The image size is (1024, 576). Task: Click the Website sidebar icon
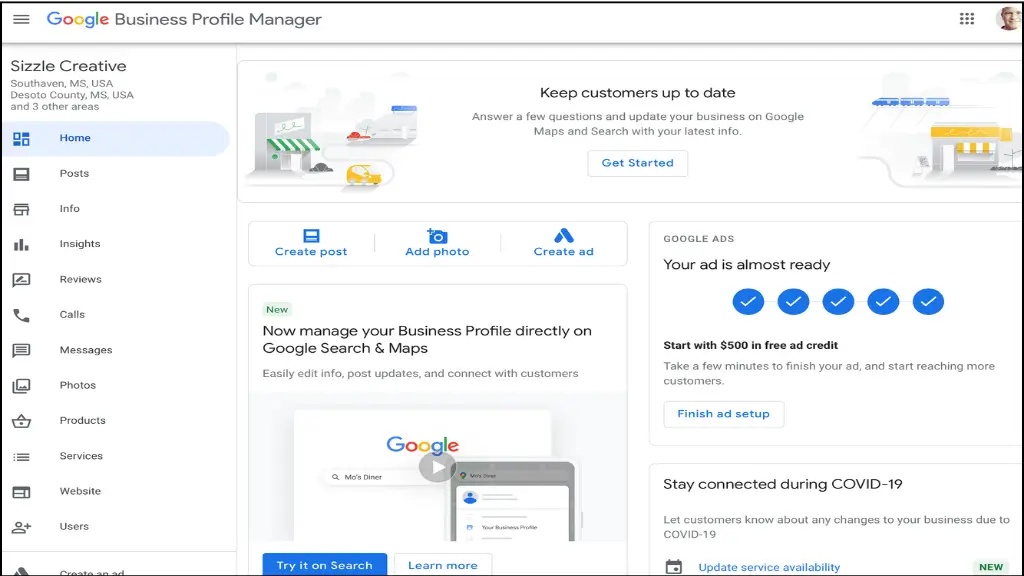(x=21, y=492)
